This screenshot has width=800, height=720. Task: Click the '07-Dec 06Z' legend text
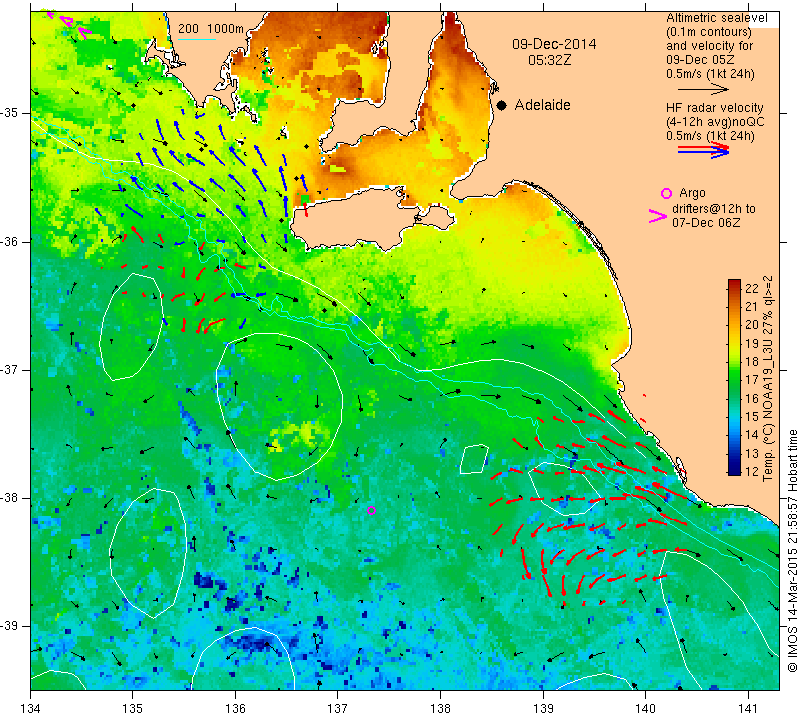[x=706, y=222]
